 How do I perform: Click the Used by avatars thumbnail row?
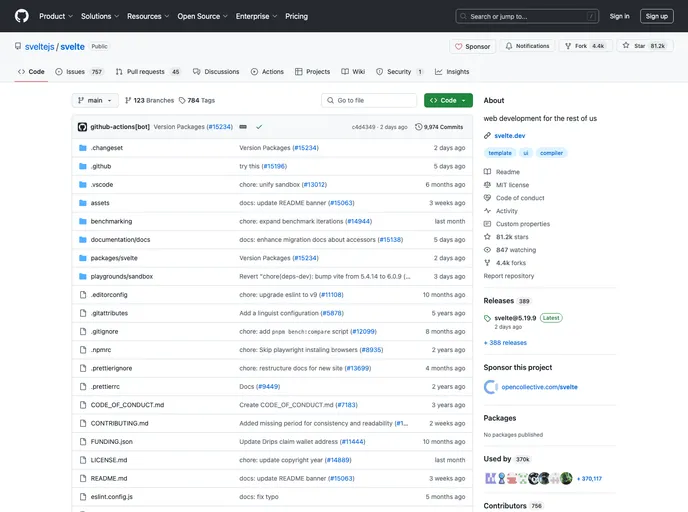coord(529,478)
